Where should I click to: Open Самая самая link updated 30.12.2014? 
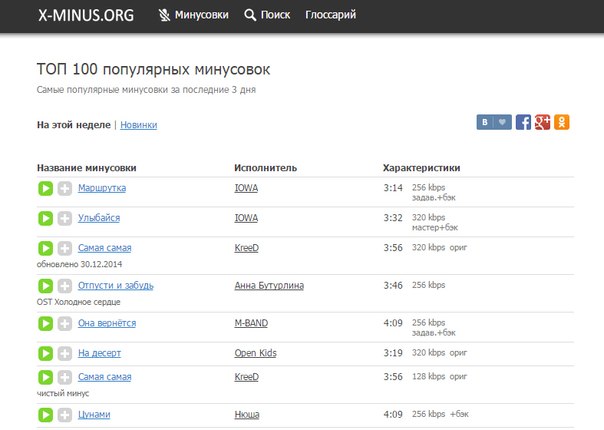105,248
